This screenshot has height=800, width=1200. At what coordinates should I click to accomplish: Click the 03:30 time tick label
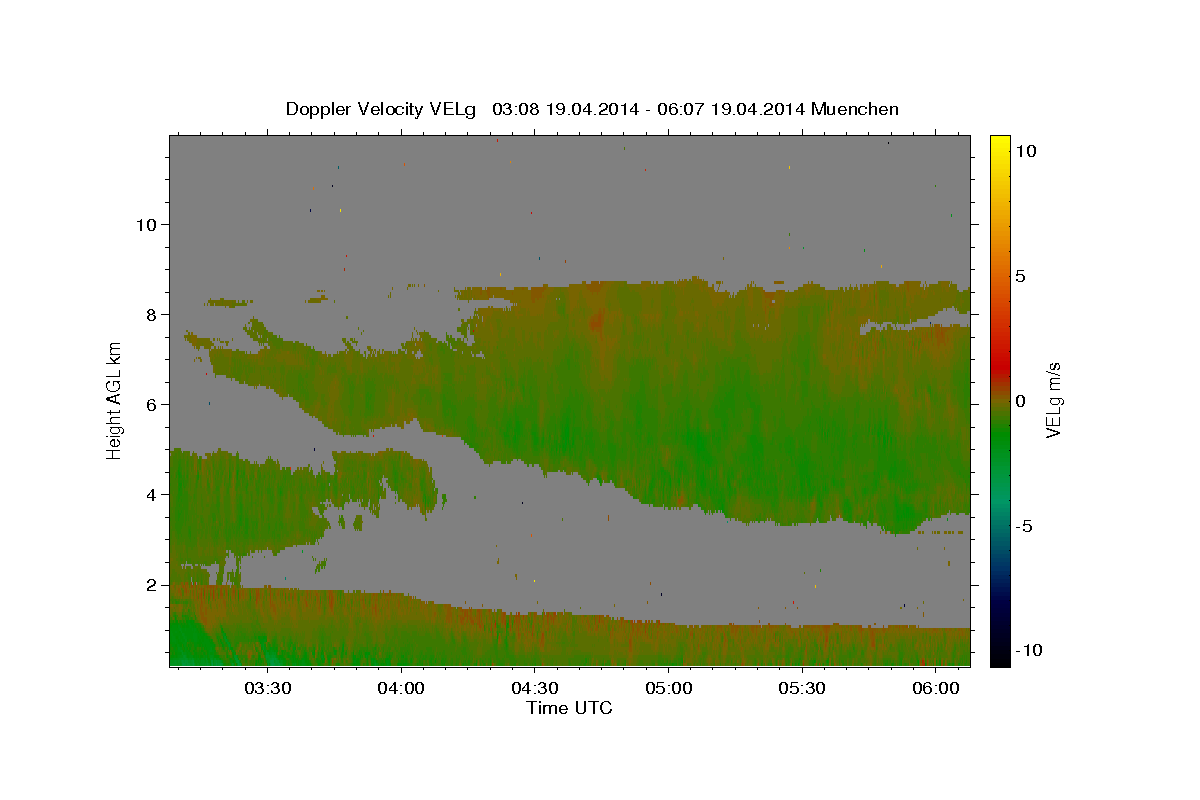268,689
